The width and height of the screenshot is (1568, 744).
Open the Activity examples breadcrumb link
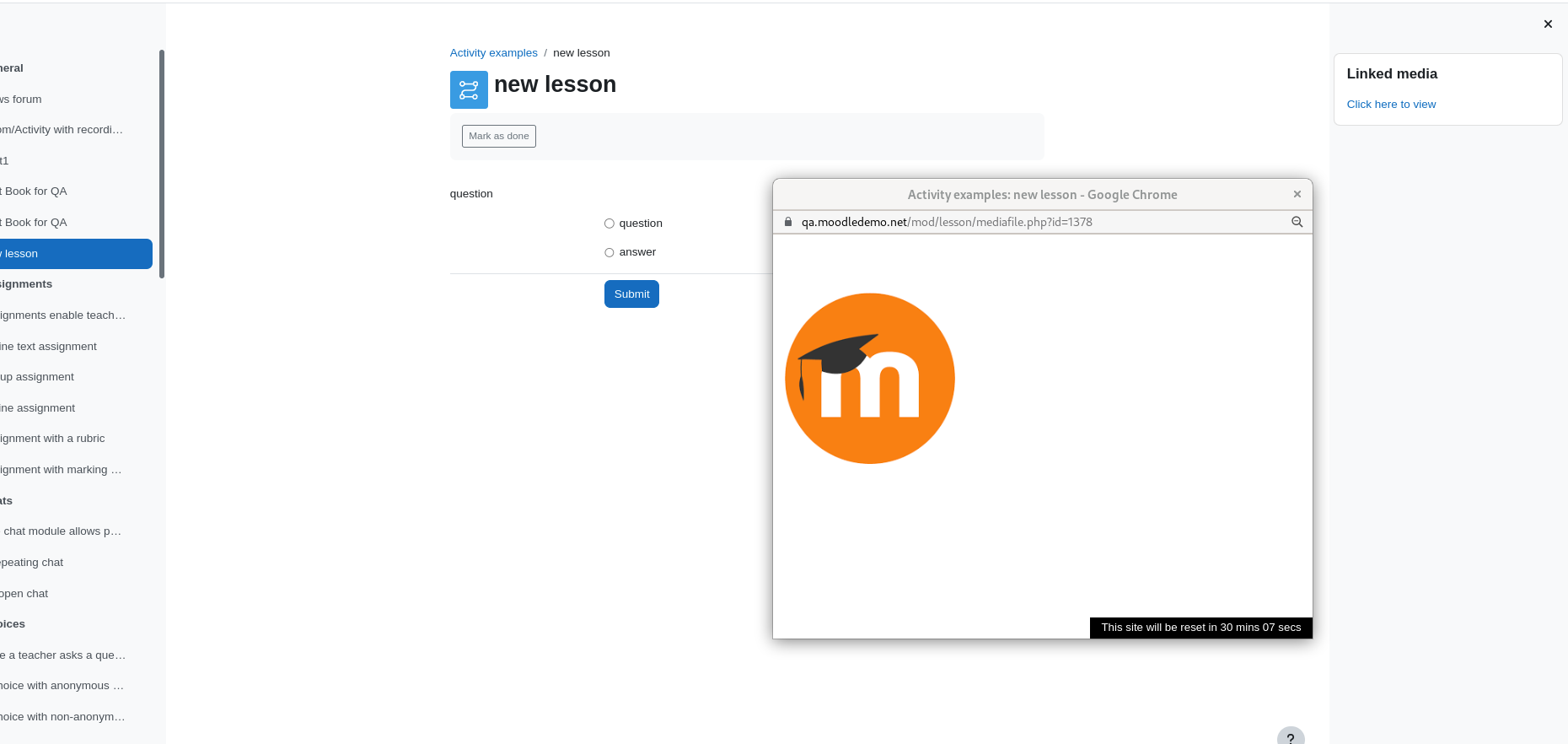pos(494,53)
